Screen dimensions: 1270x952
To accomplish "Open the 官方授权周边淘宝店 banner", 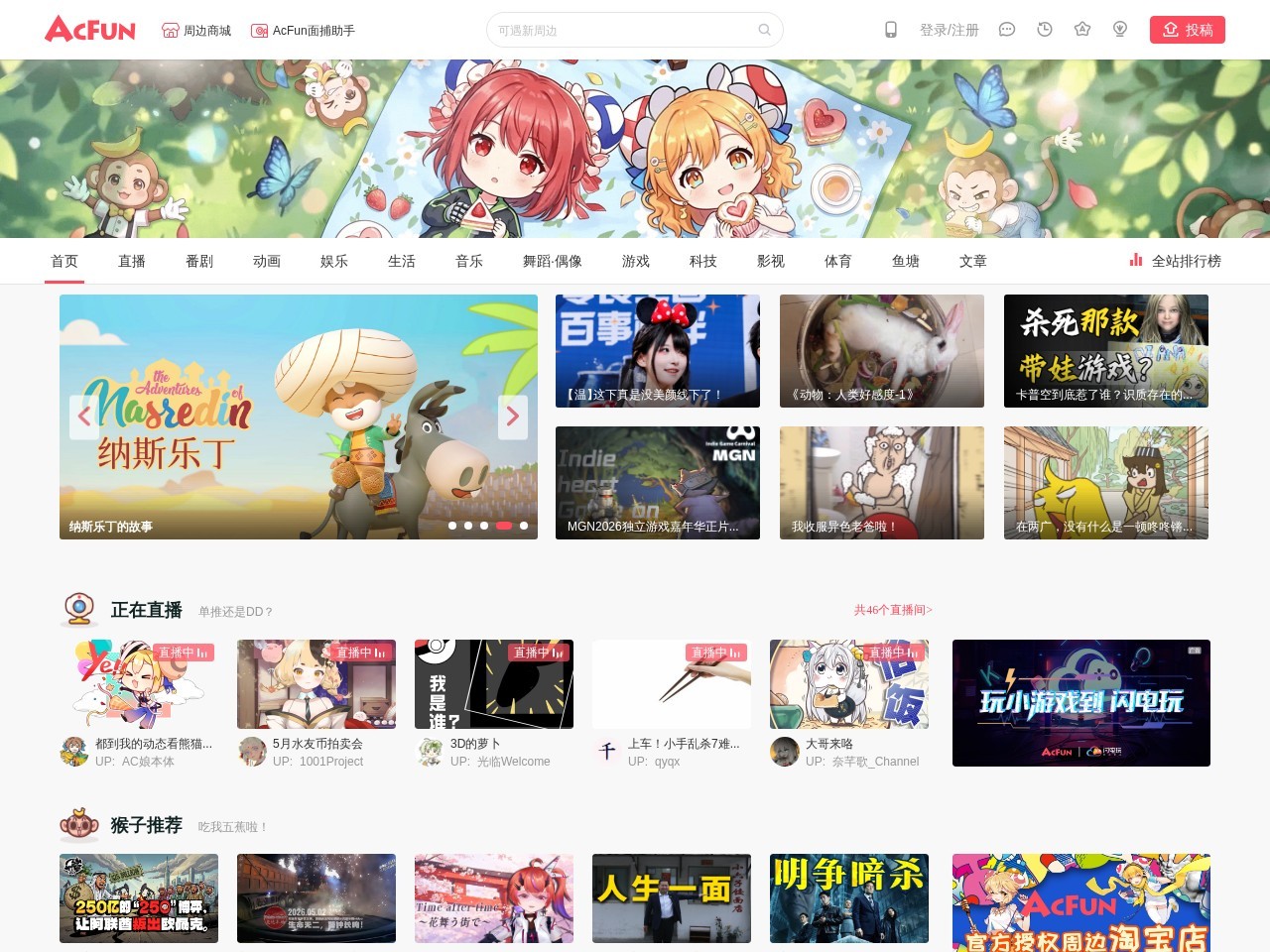I will pos(1081,902).
